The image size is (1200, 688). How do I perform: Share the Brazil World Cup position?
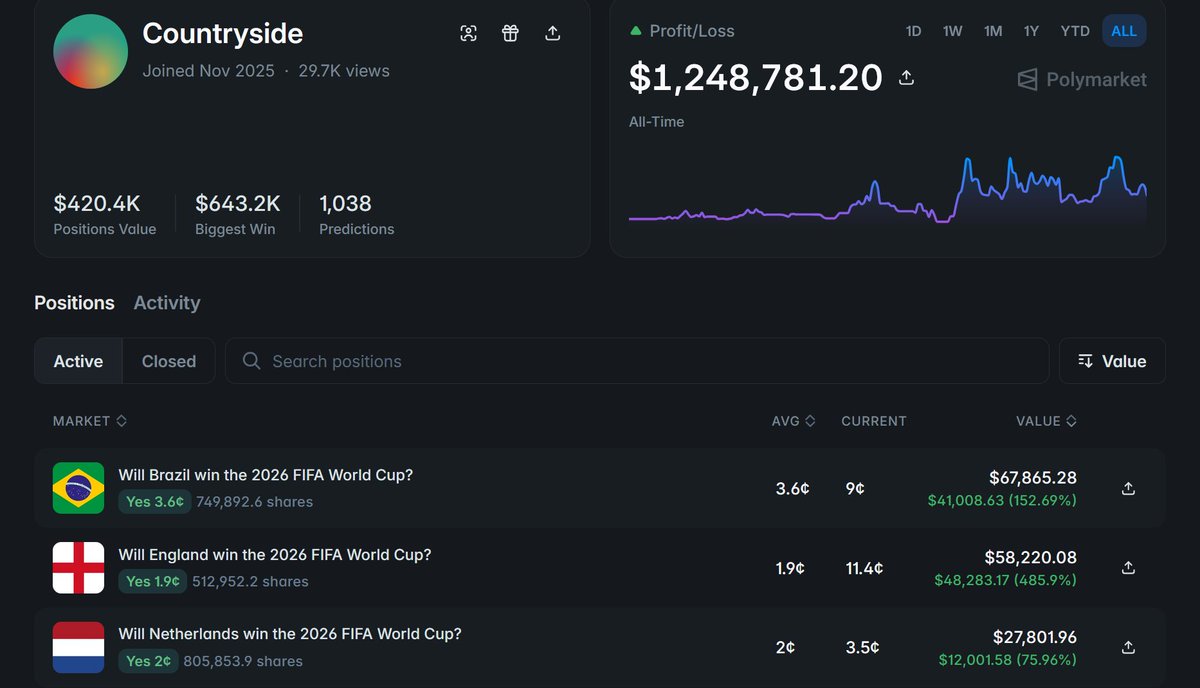click(x=1128, y=488)
